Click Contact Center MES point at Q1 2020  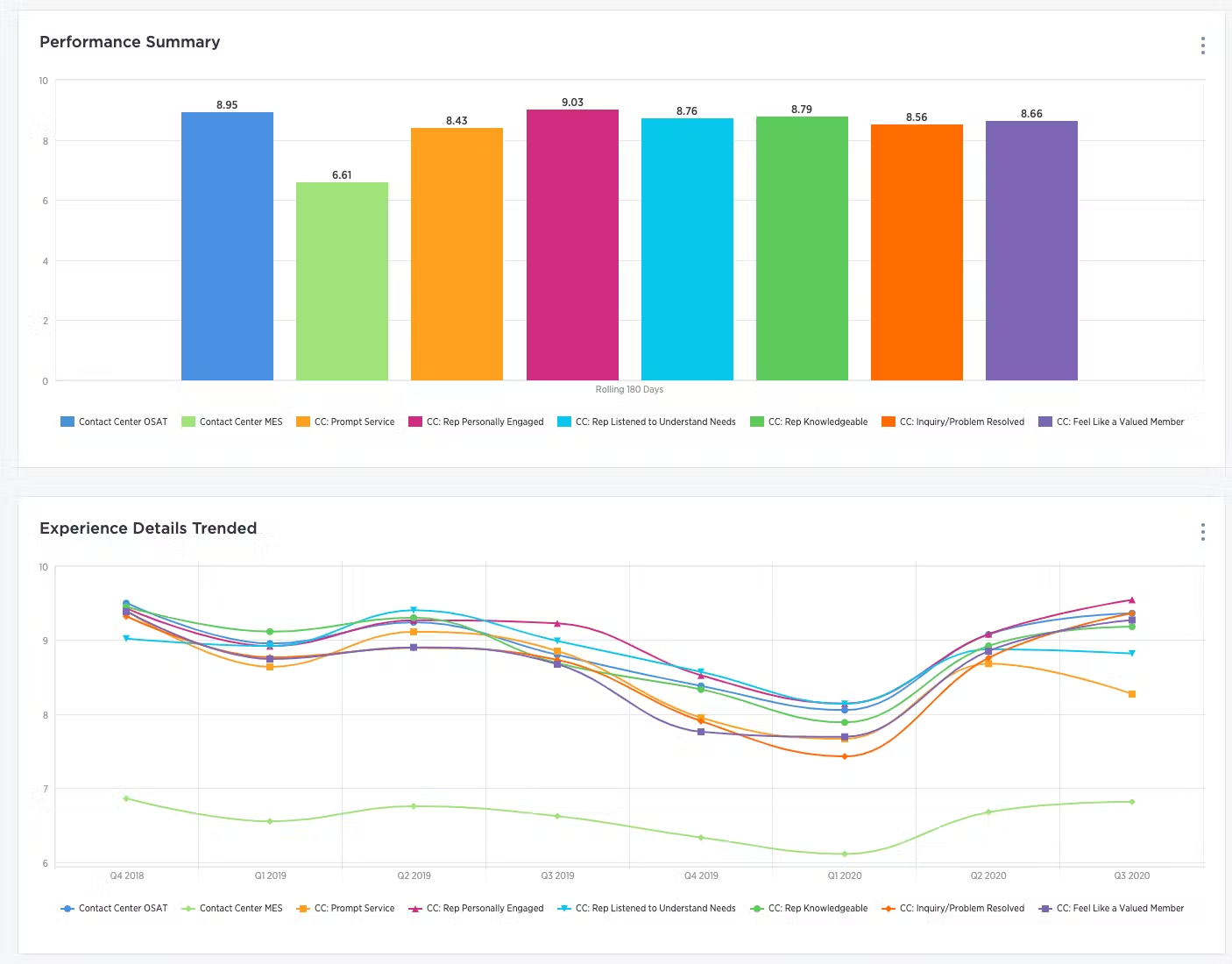tap(845, 854)
